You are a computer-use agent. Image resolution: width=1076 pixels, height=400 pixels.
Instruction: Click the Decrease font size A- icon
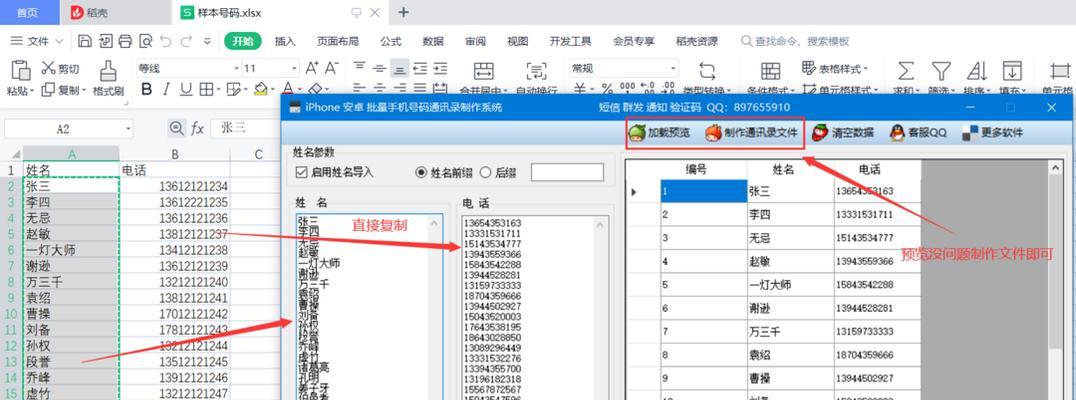tap(331, 68)
